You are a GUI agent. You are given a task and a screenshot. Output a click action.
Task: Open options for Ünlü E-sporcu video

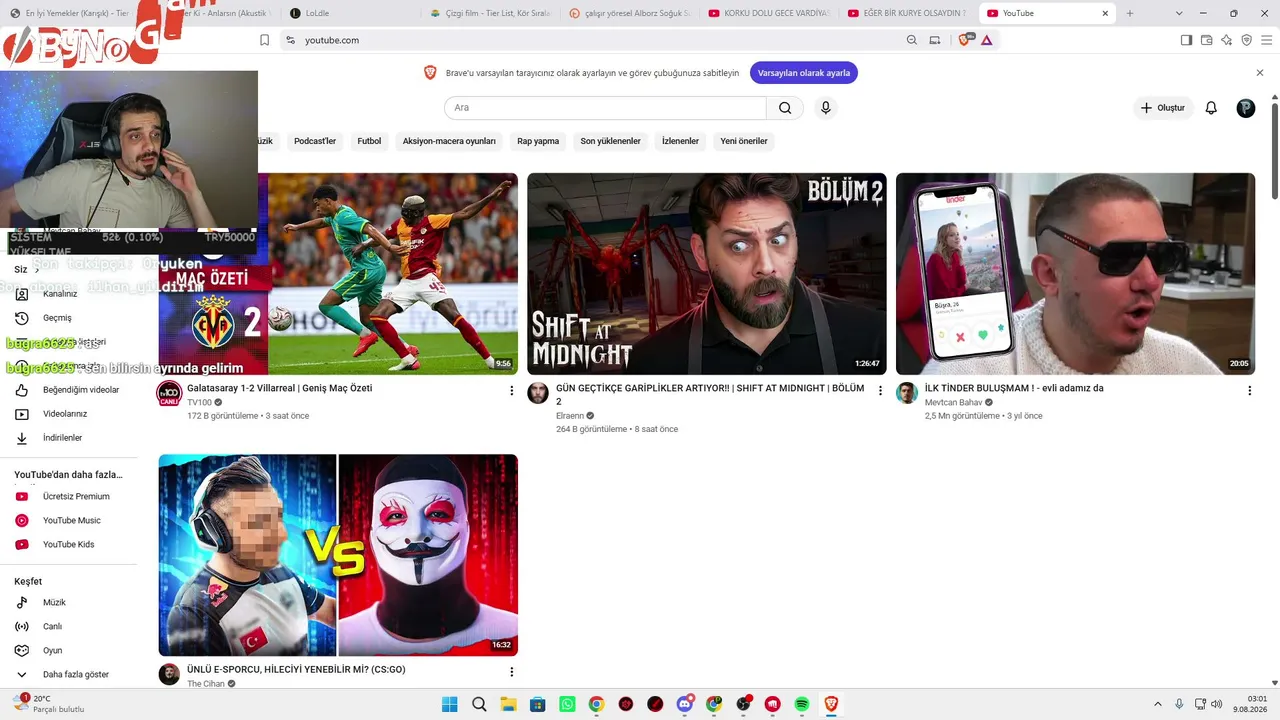click(x=512, y=672)
